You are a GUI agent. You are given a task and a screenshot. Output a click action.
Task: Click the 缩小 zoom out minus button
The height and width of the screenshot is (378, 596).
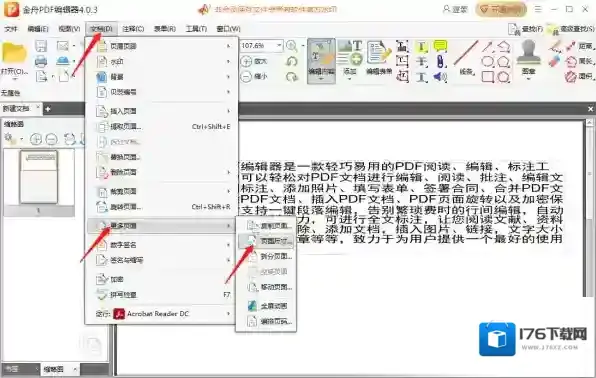(254, 76)
